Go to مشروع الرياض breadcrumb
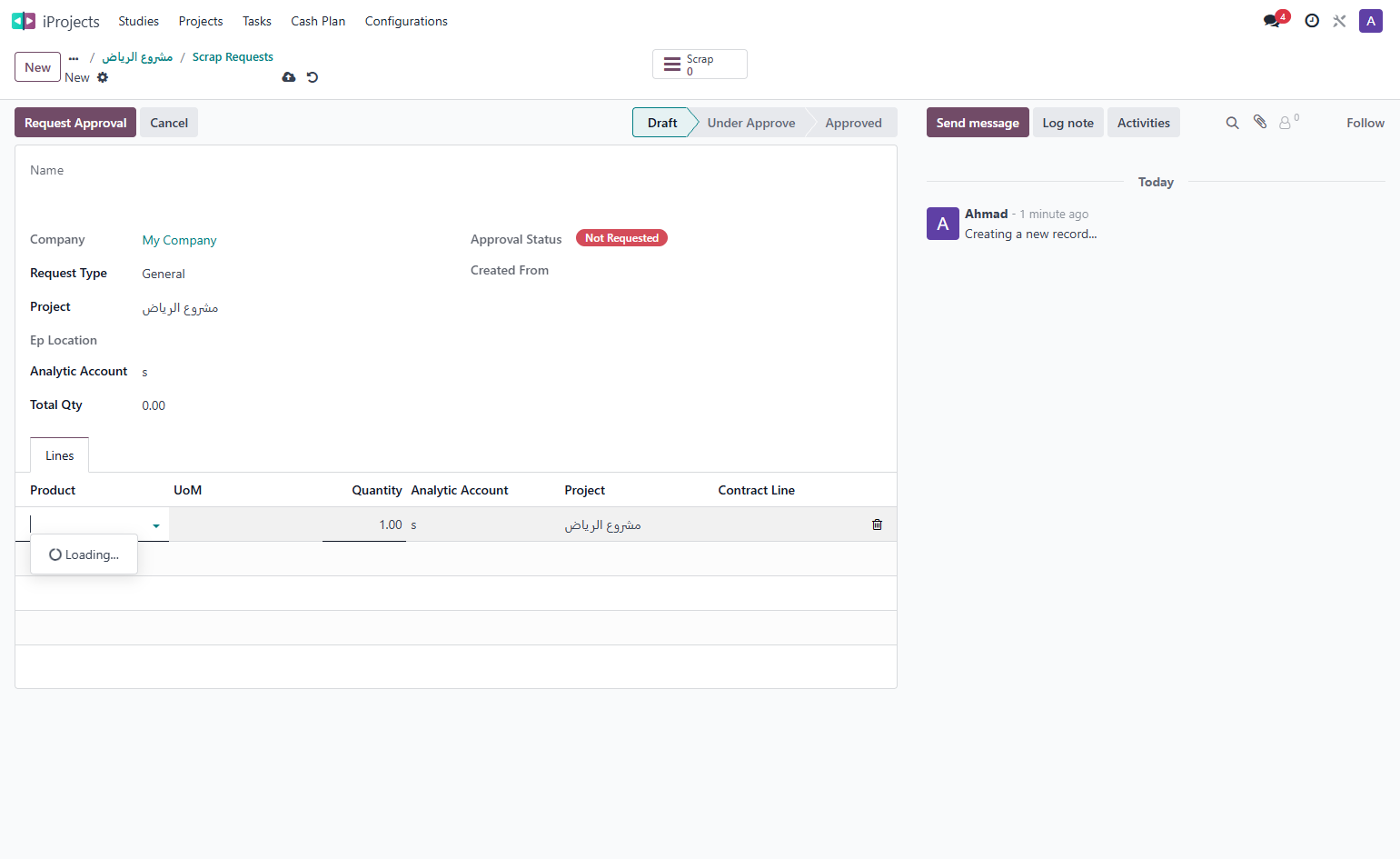 click(x=137, y=56)
